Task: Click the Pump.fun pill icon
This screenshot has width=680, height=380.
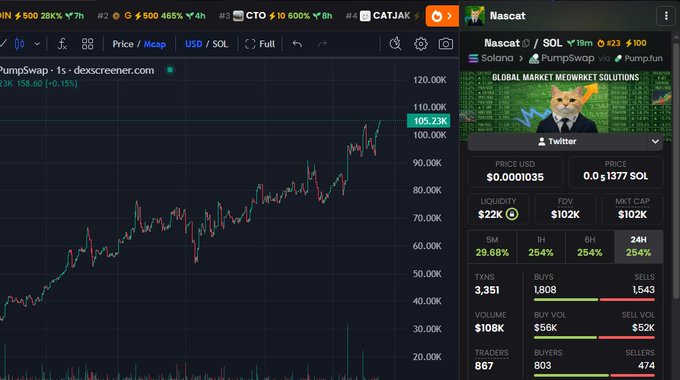Action: 618,58
